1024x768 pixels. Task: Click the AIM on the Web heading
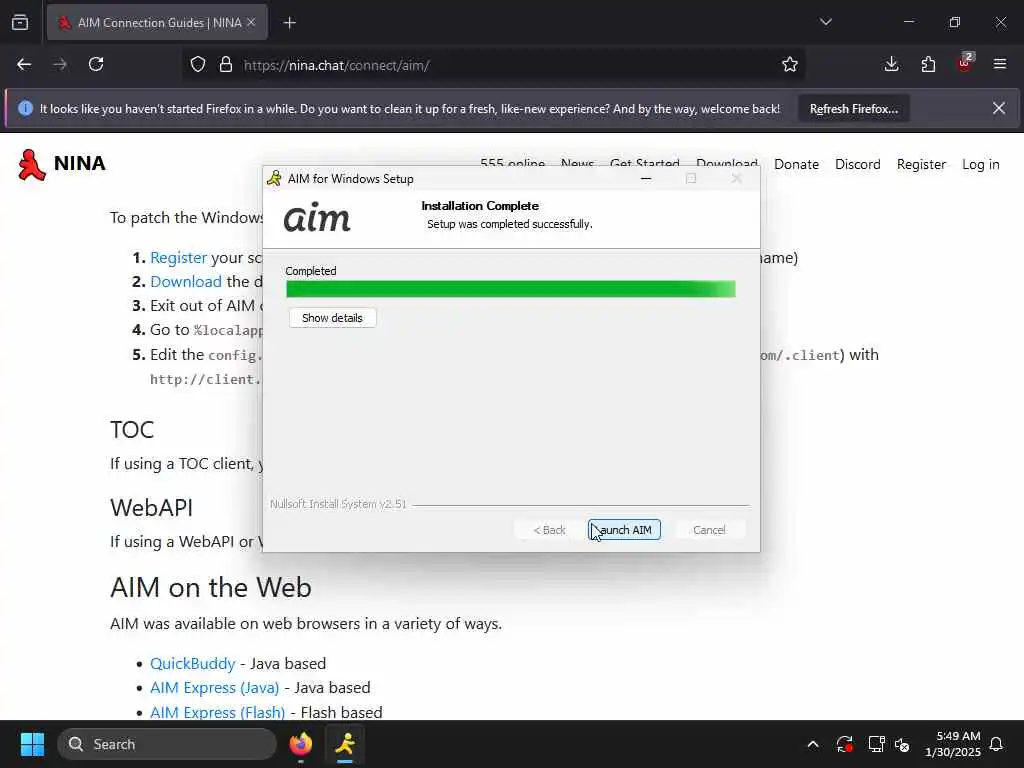pos(210,587)
